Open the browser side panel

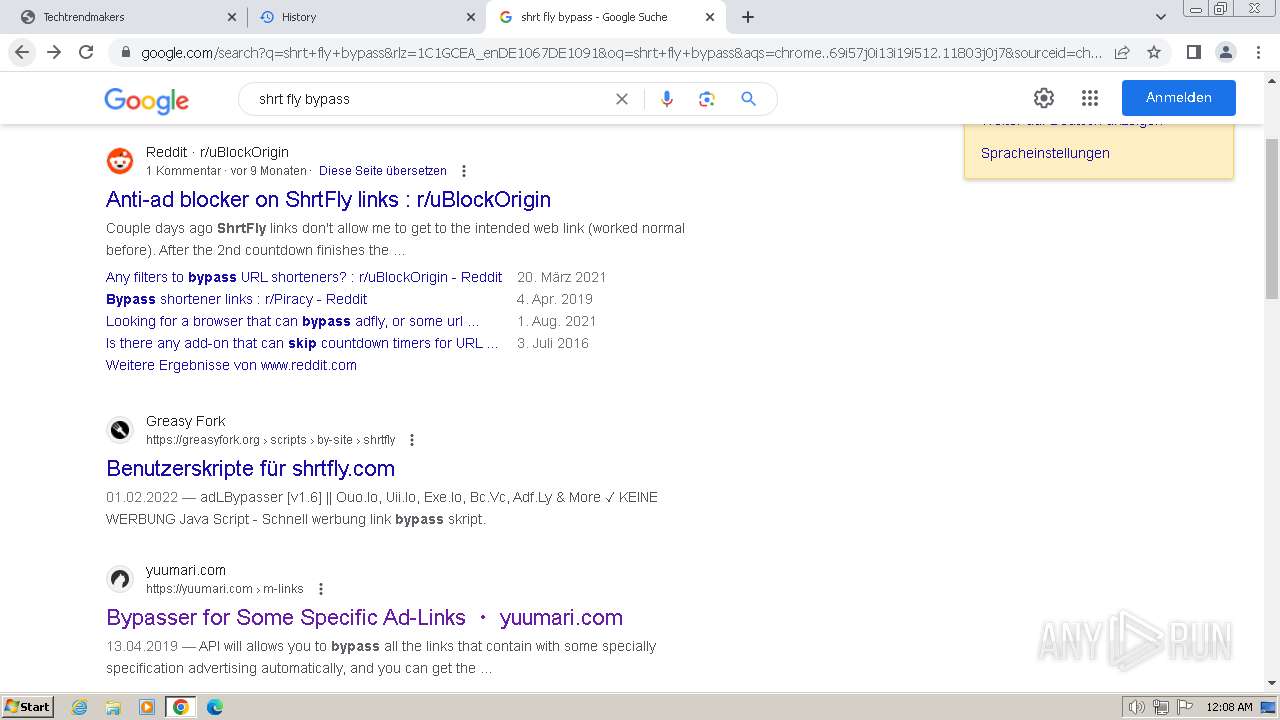(x=1193, y=52)
